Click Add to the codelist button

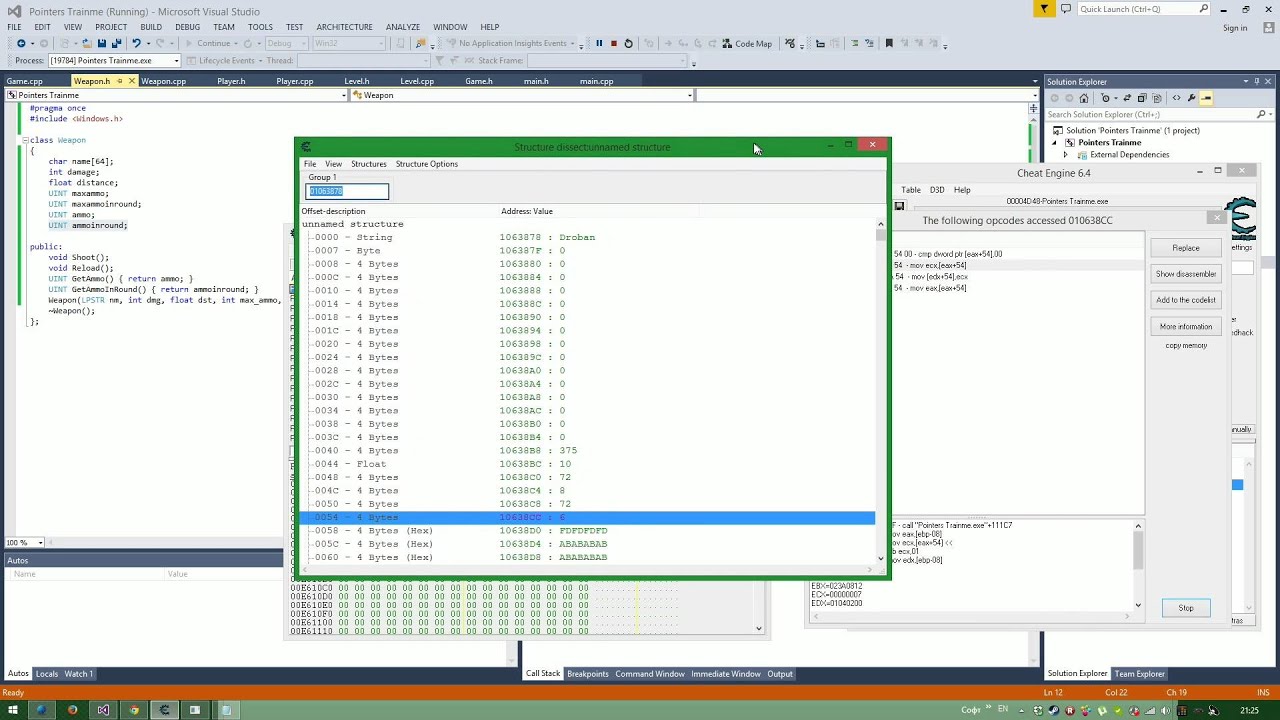coord(1186,300)
